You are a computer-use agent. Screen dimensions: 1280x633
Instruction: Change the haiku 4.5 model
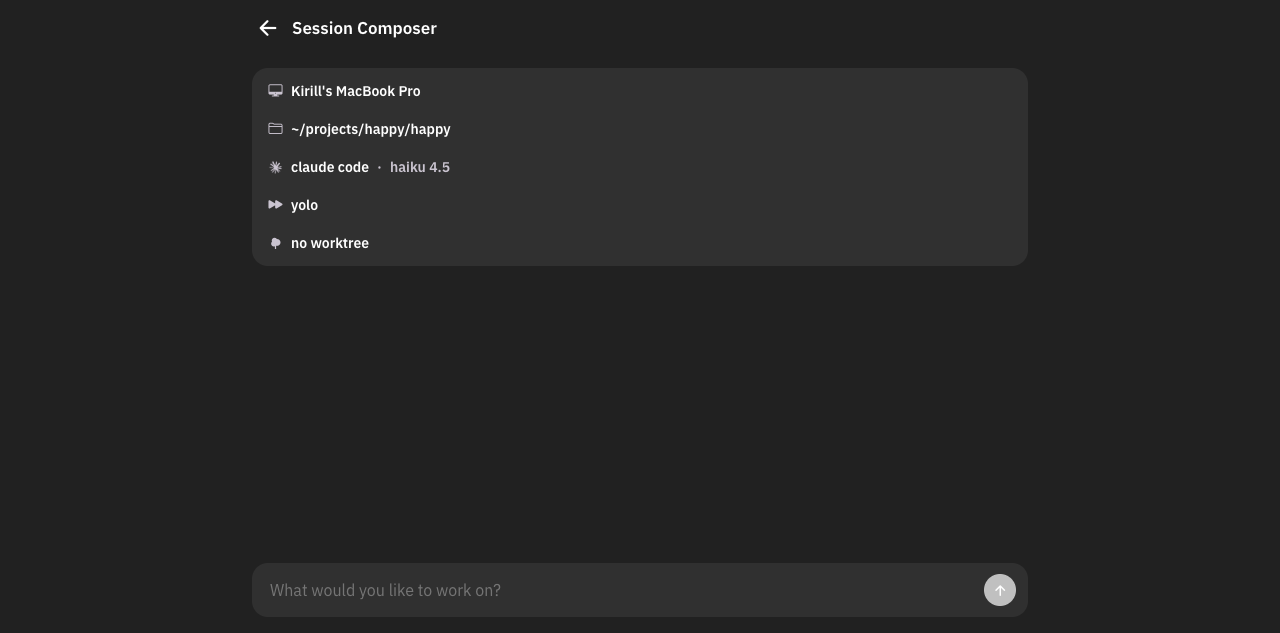pyautogui.click(x=420, y=167)
